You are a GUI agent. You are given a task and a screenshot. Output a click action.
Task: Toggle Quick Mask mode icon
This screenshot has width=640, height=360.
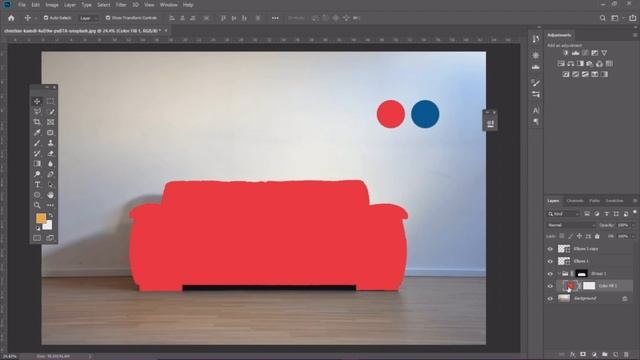37,238
